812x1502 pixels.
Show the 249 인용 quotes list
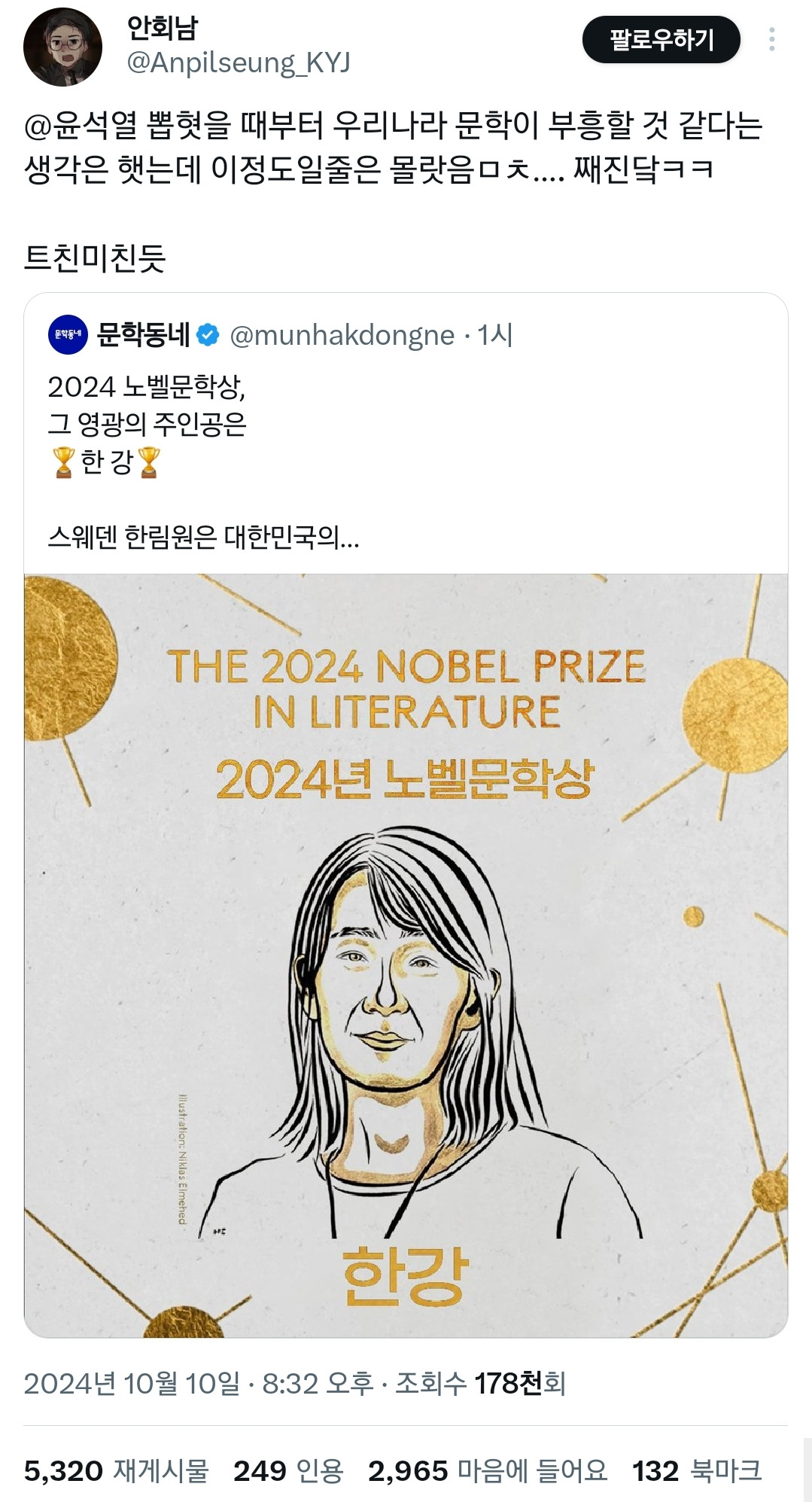coord(288,1470)
